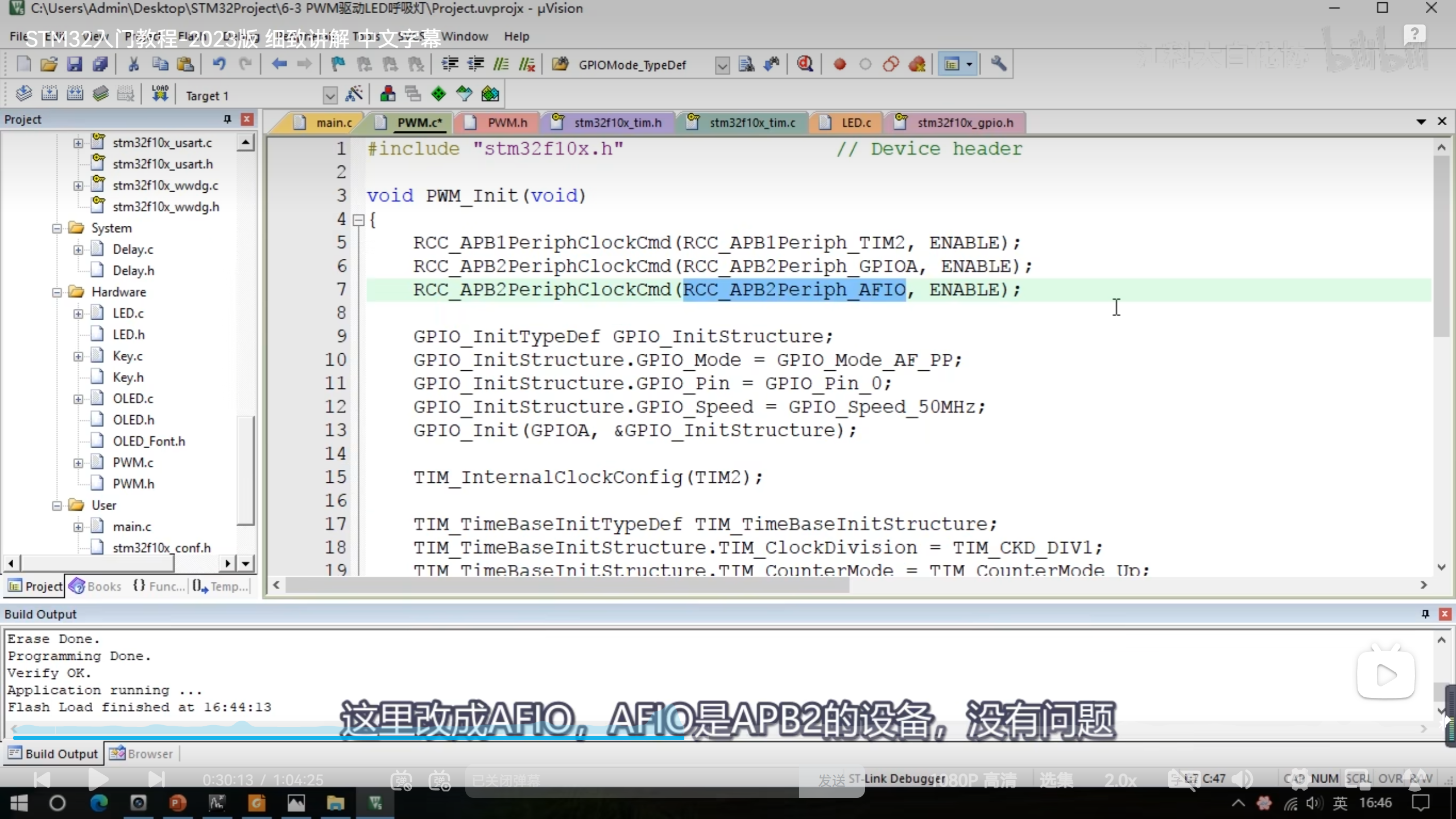
Task: Pin the Build Output panel
Action: (1425, 614)
